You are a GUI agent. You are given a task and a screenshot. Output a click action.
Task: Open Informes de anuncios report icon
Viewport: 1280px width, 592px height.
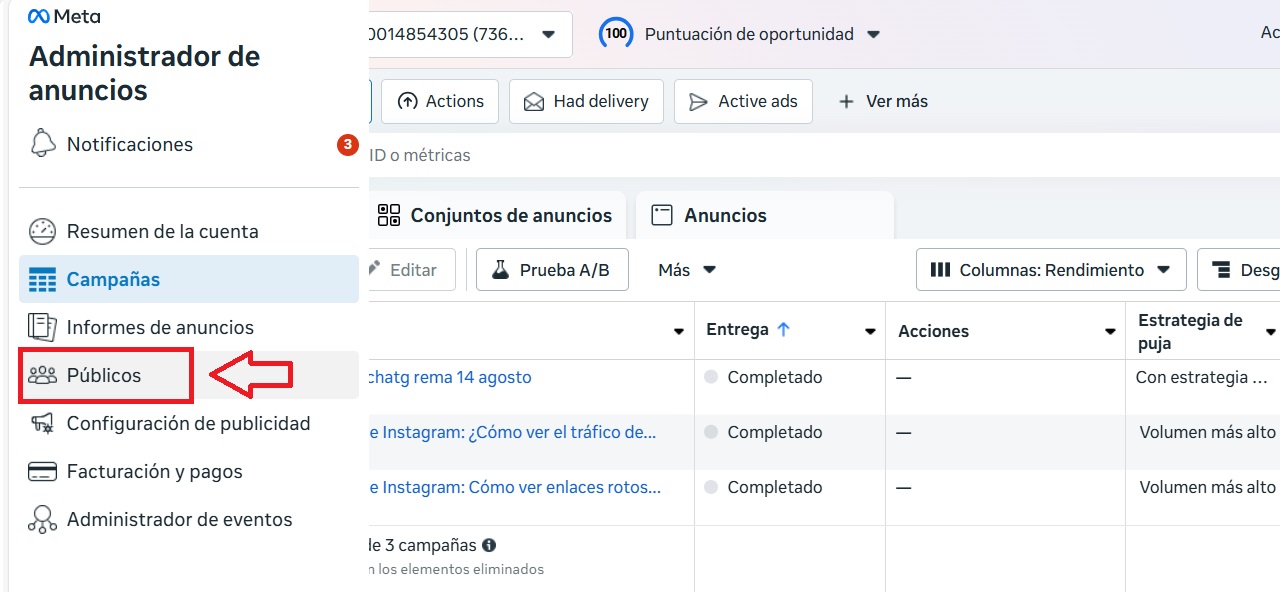(42, 327)
